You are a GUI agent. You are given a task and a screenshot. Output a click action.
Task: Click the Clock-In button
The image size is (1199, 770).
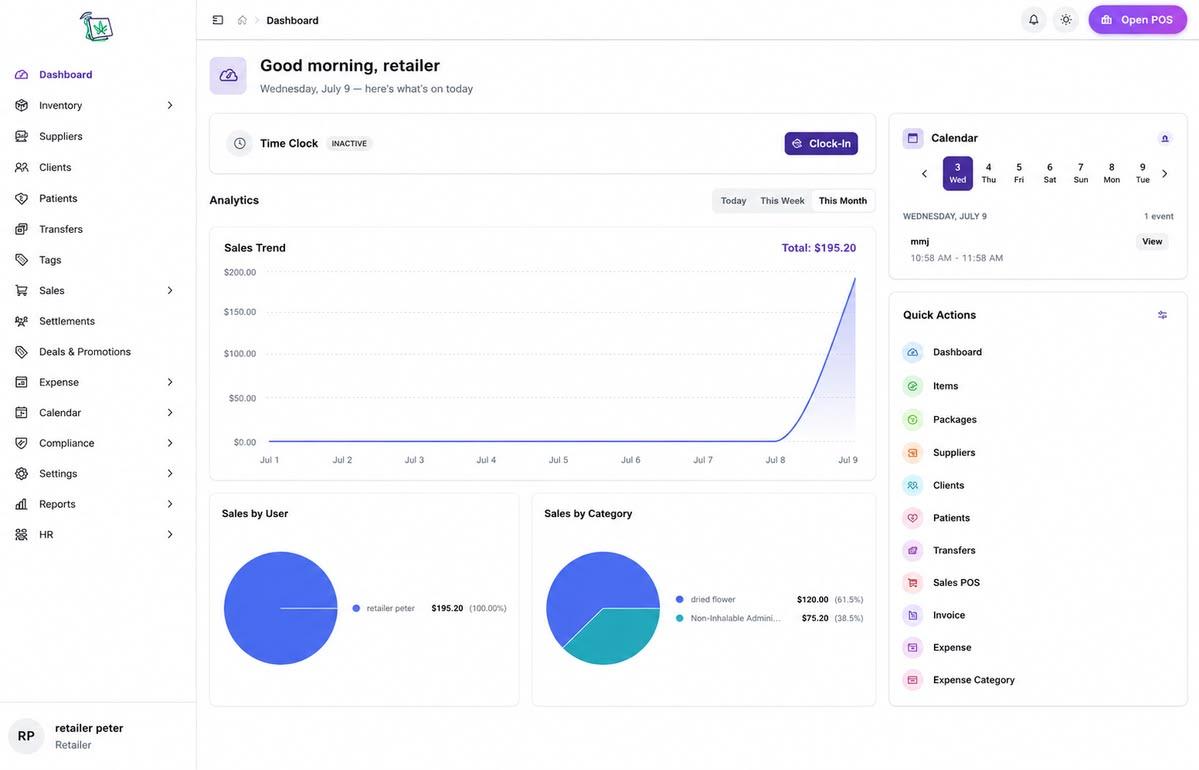coord(820,144)
